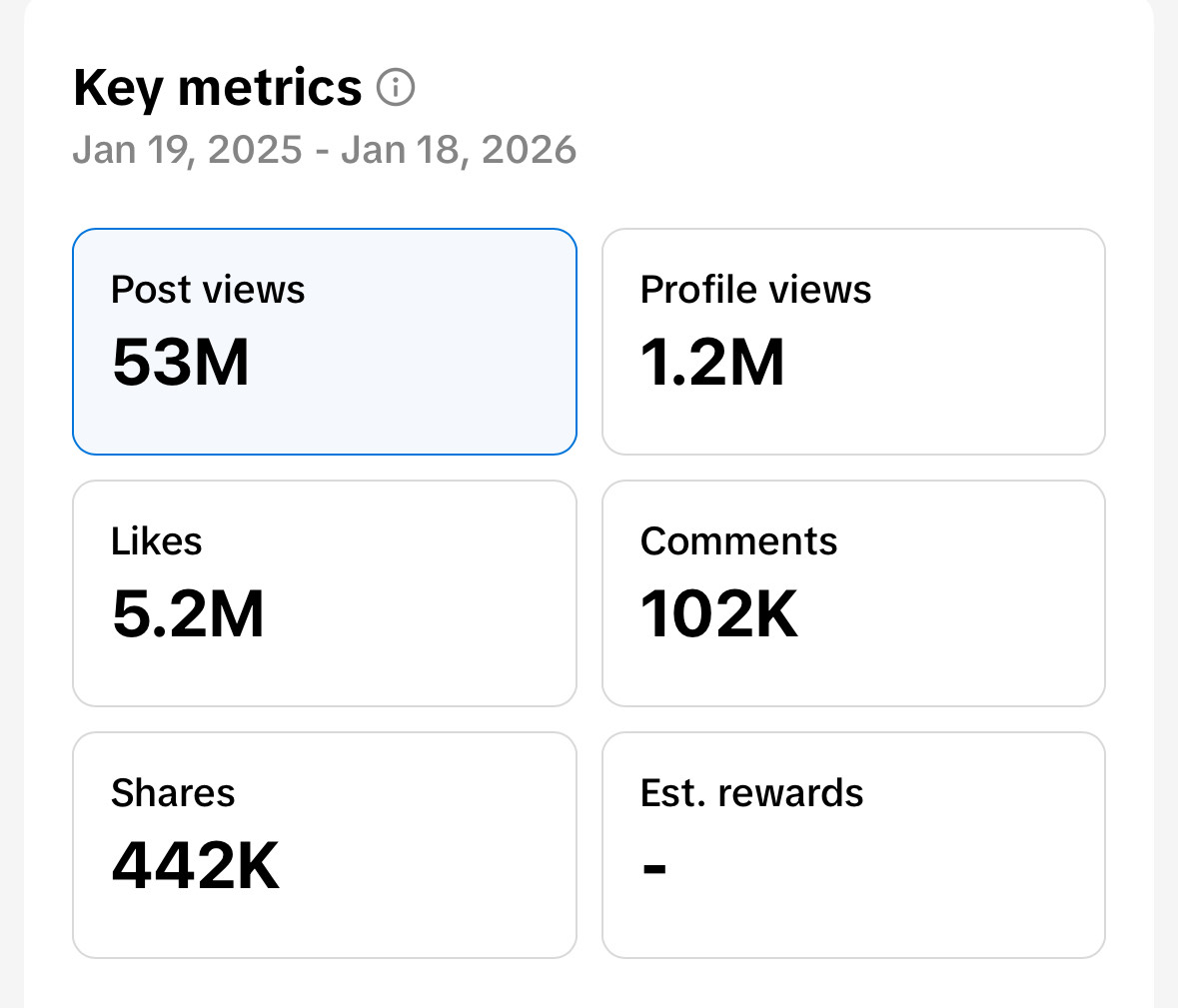
Task: Click the 102K comments count
Action: [717, 616]
